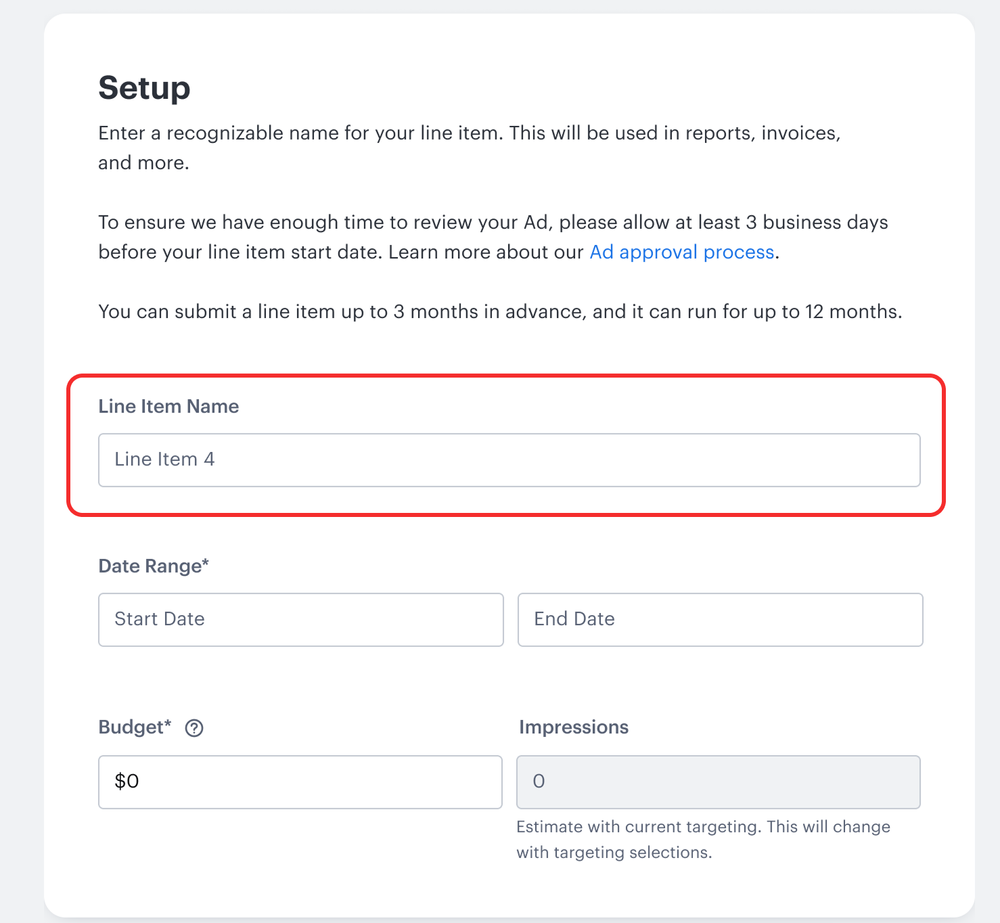The height and width of the screenshot is (923, 1000).
Task: Click the Date Range label
Action: click(150, 565)
